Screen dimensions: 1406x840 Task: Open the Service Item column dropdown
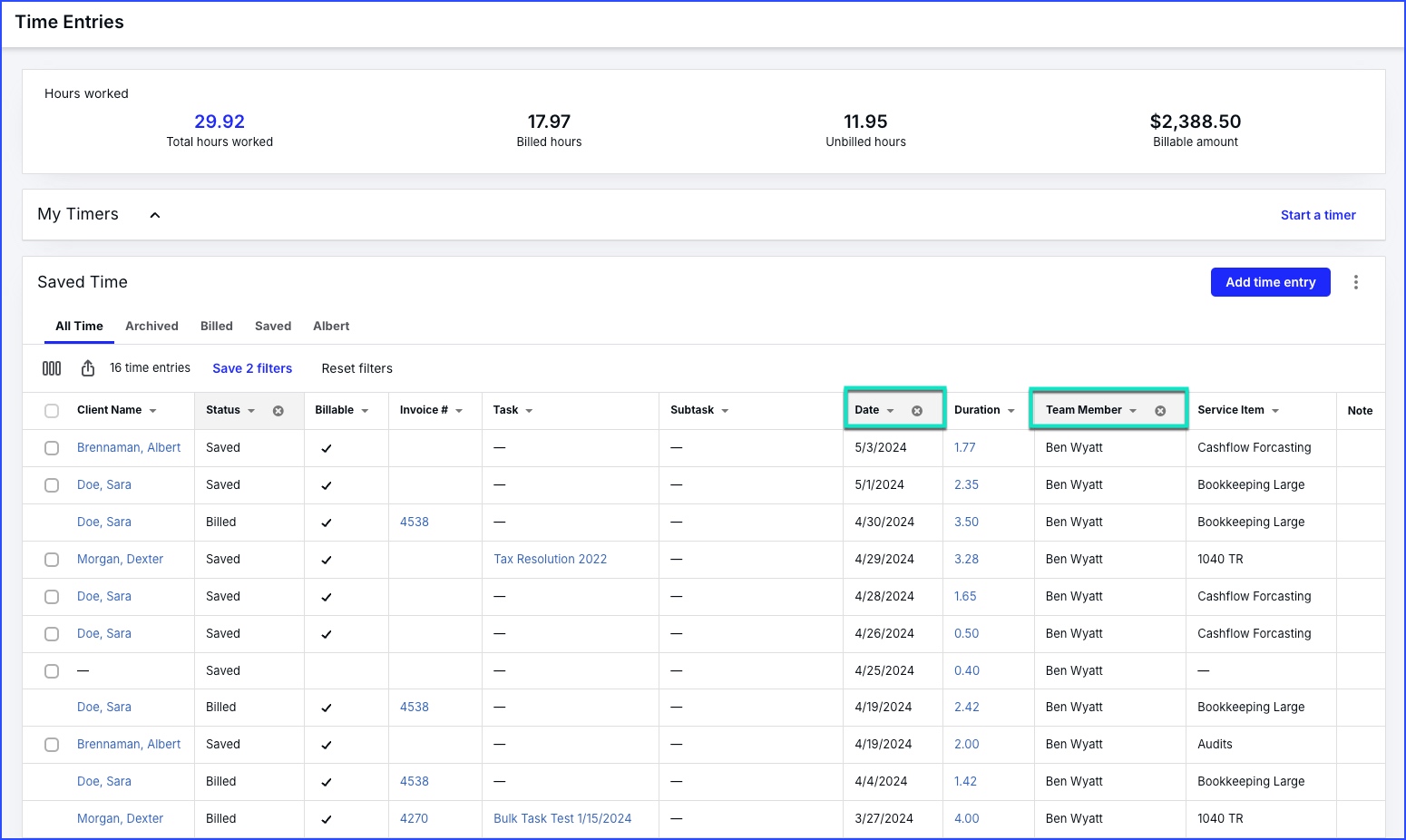[x=1275, y=411]
